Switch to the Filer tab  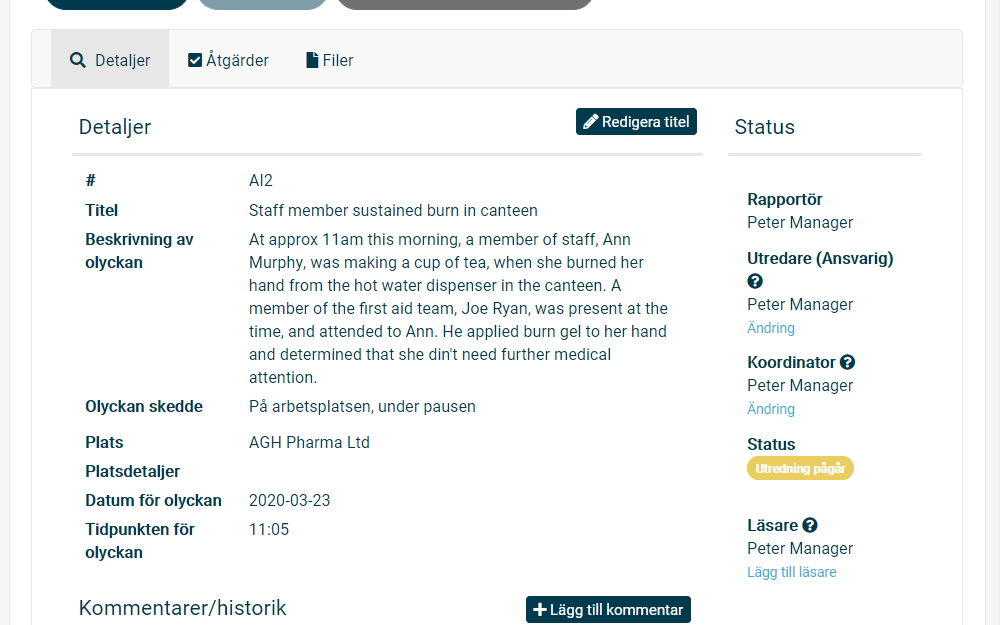pos(330,60)
